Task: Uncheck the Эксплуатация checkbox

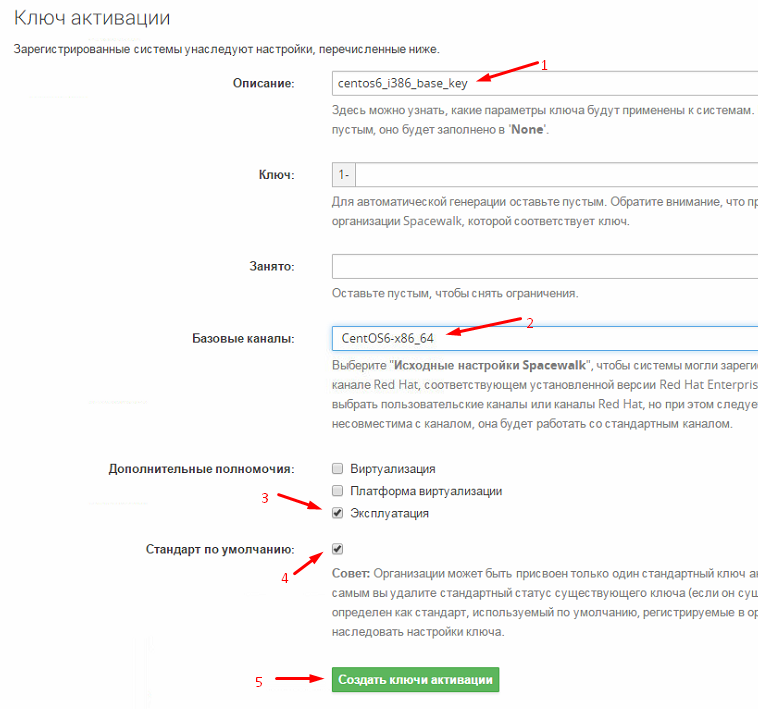Action: pos(338,513)
